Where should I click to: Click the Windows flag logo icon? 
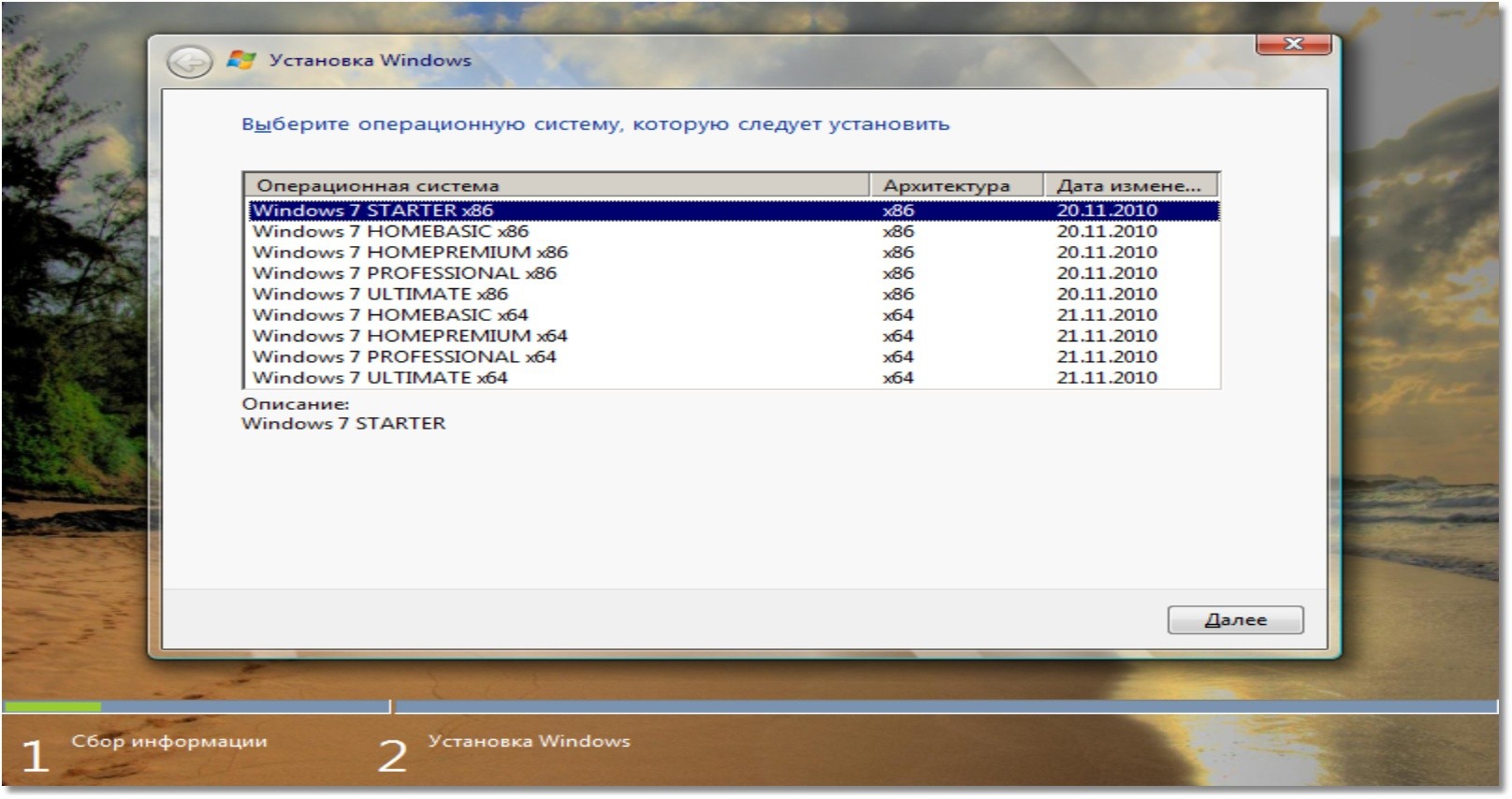[241, 60]
